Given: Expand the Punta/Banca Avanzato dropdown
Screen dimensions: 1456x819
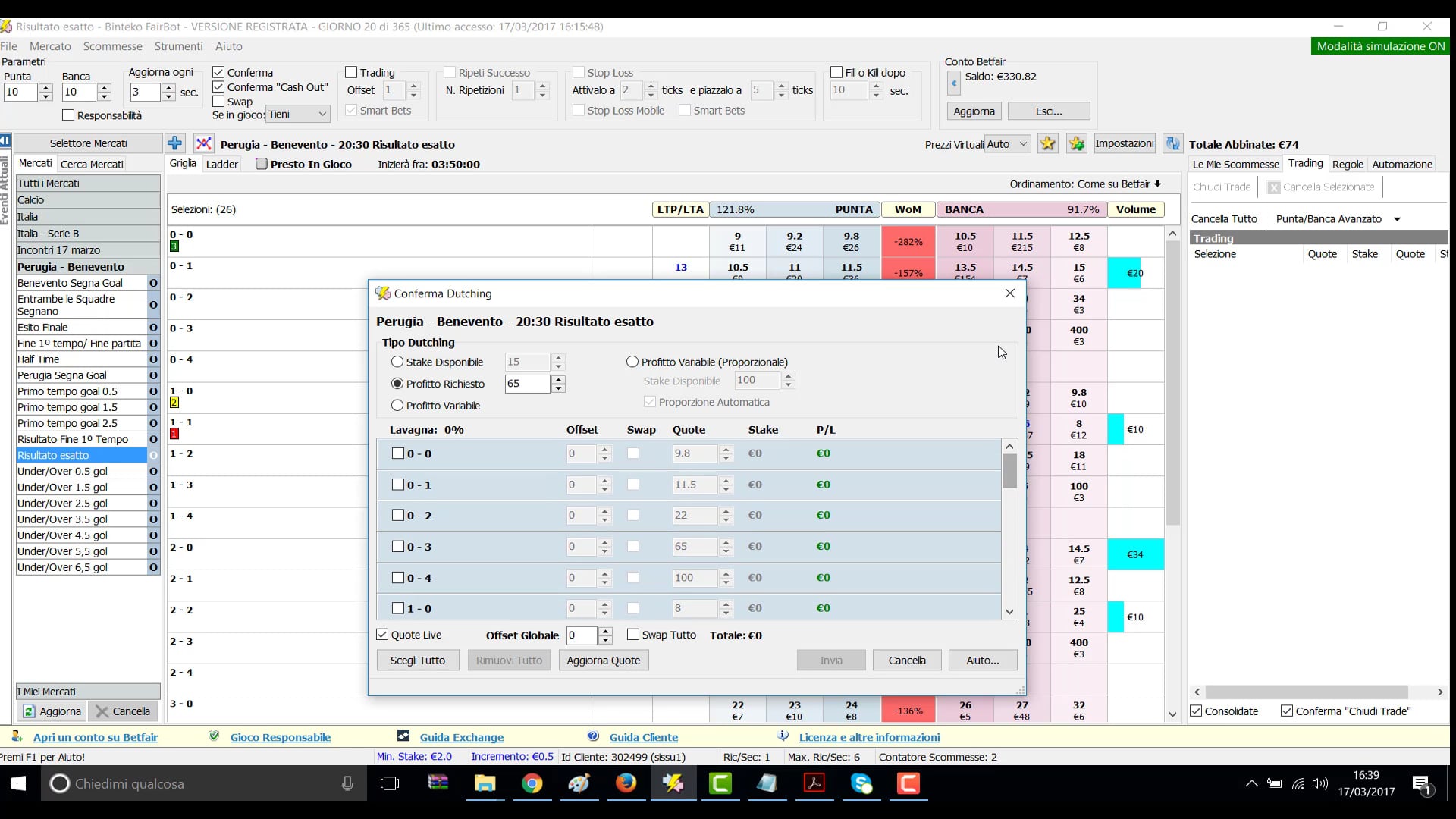Looking at the screenshot, I should coord(1399,219).
